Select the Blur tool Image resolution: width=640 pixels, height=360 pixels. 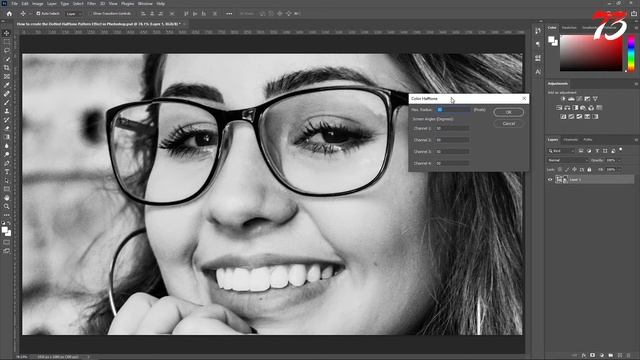(7, 146)
